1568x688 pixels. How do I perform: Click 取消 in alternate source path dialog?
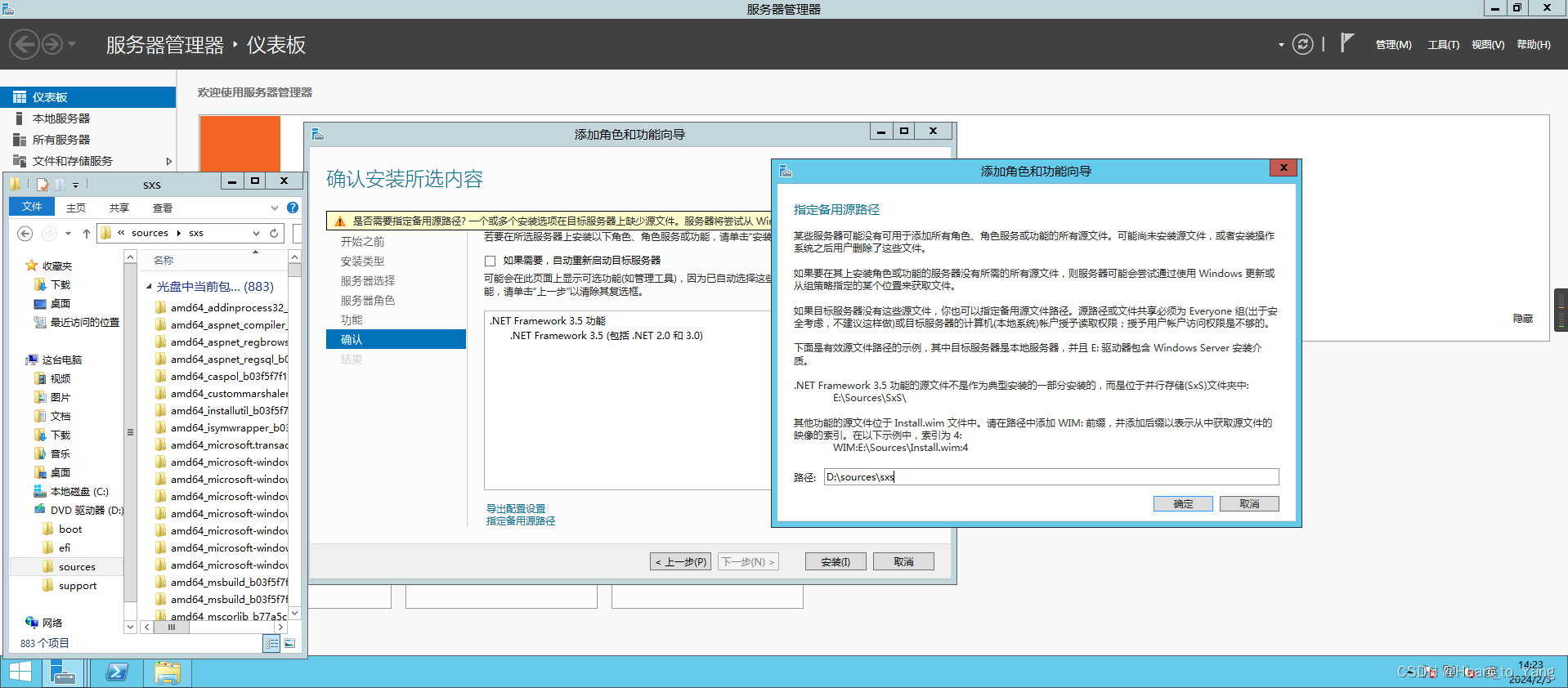coord(1249,504)
